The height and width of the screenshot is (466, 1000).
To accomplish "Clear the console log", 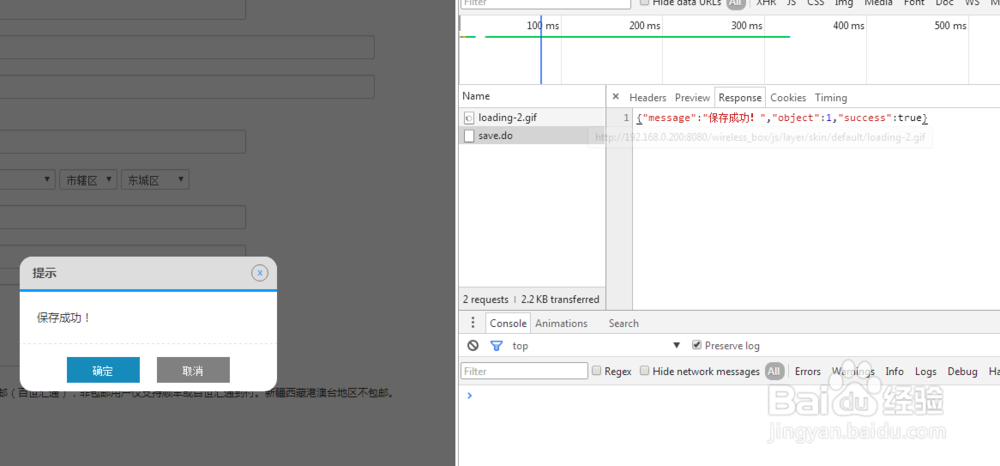I will [473, 346].
